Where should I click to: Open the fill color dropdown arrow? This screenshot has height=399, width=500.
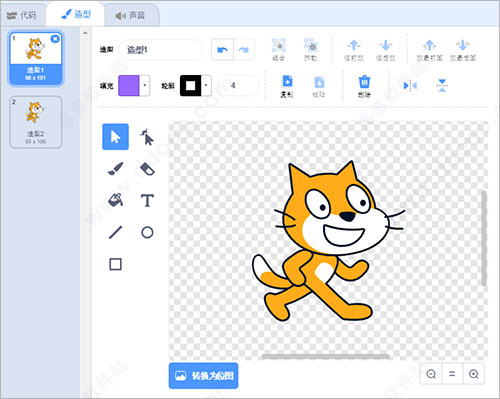click(144, 86)
